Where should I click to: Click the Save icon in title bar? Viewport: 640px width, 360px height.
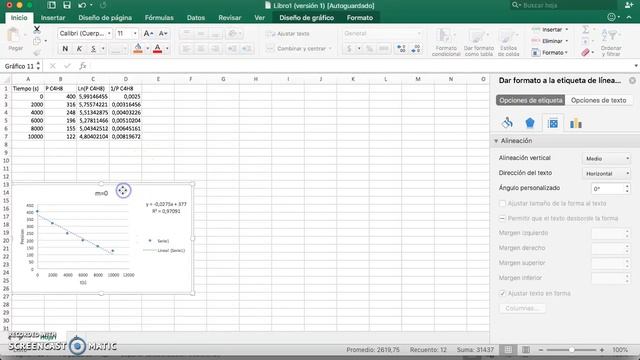(x=67, y=5)
